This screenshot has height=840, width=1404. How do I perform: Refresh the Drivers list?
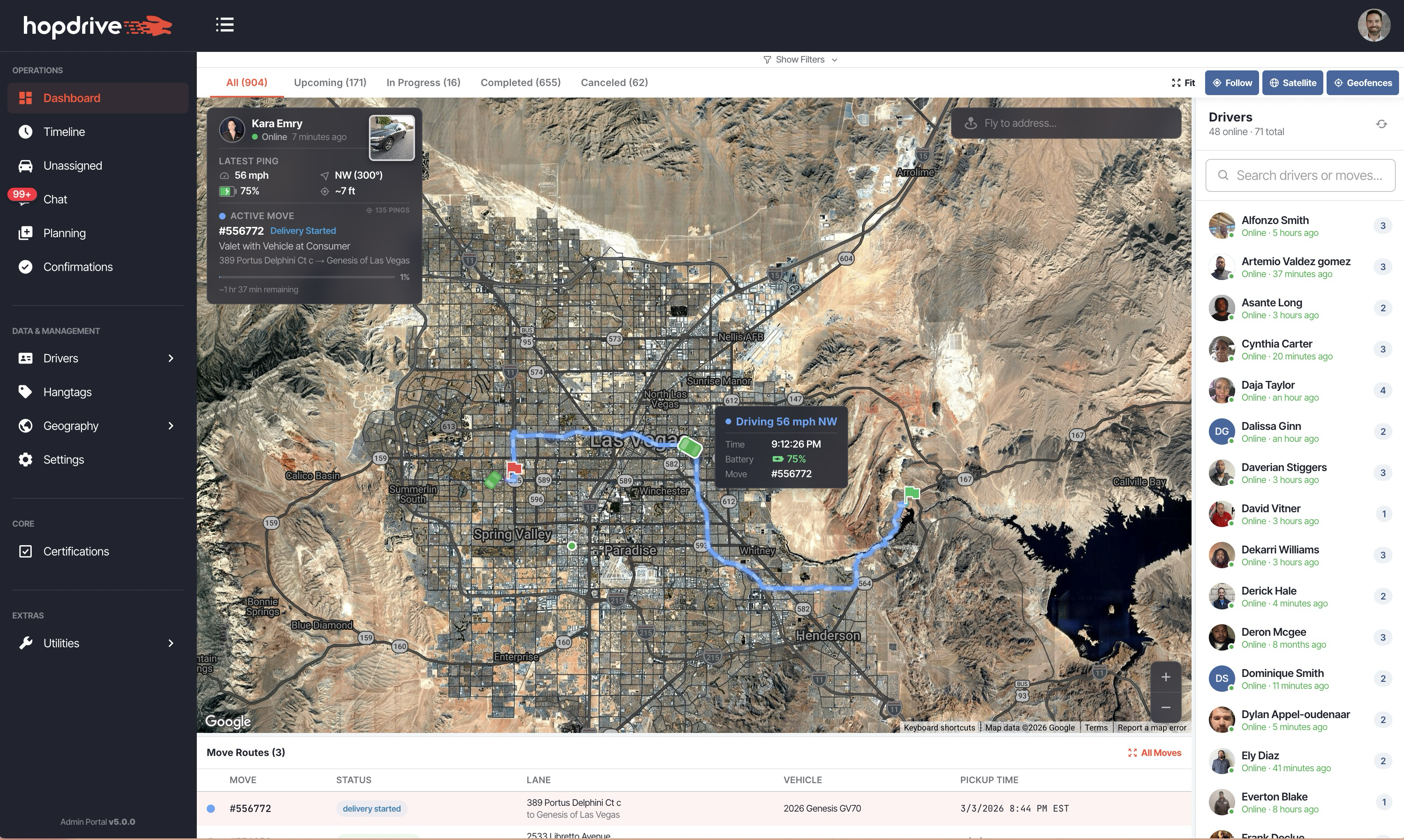1381,124
